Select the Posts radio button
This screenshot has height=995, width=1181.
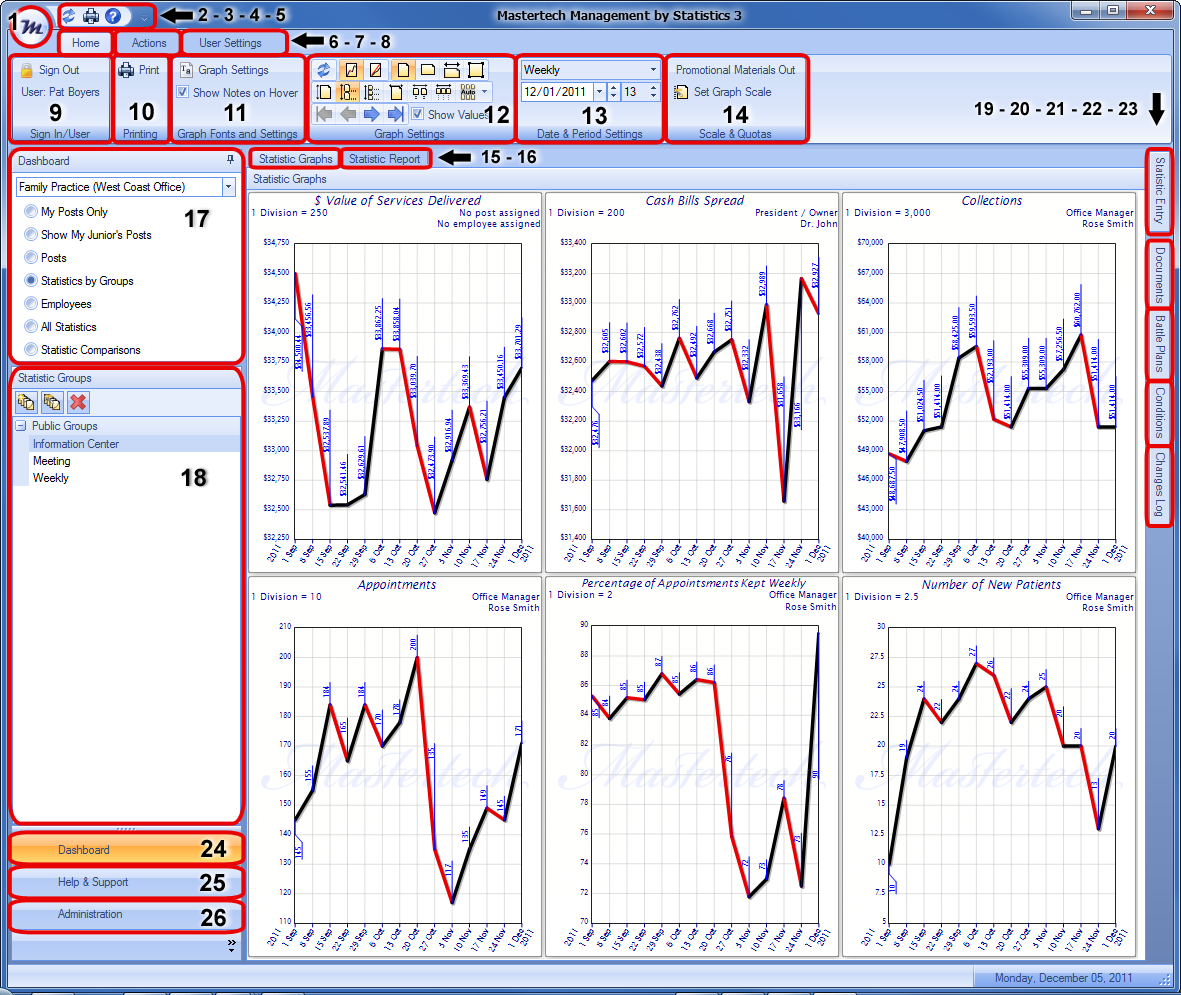(x=31, y=258)
